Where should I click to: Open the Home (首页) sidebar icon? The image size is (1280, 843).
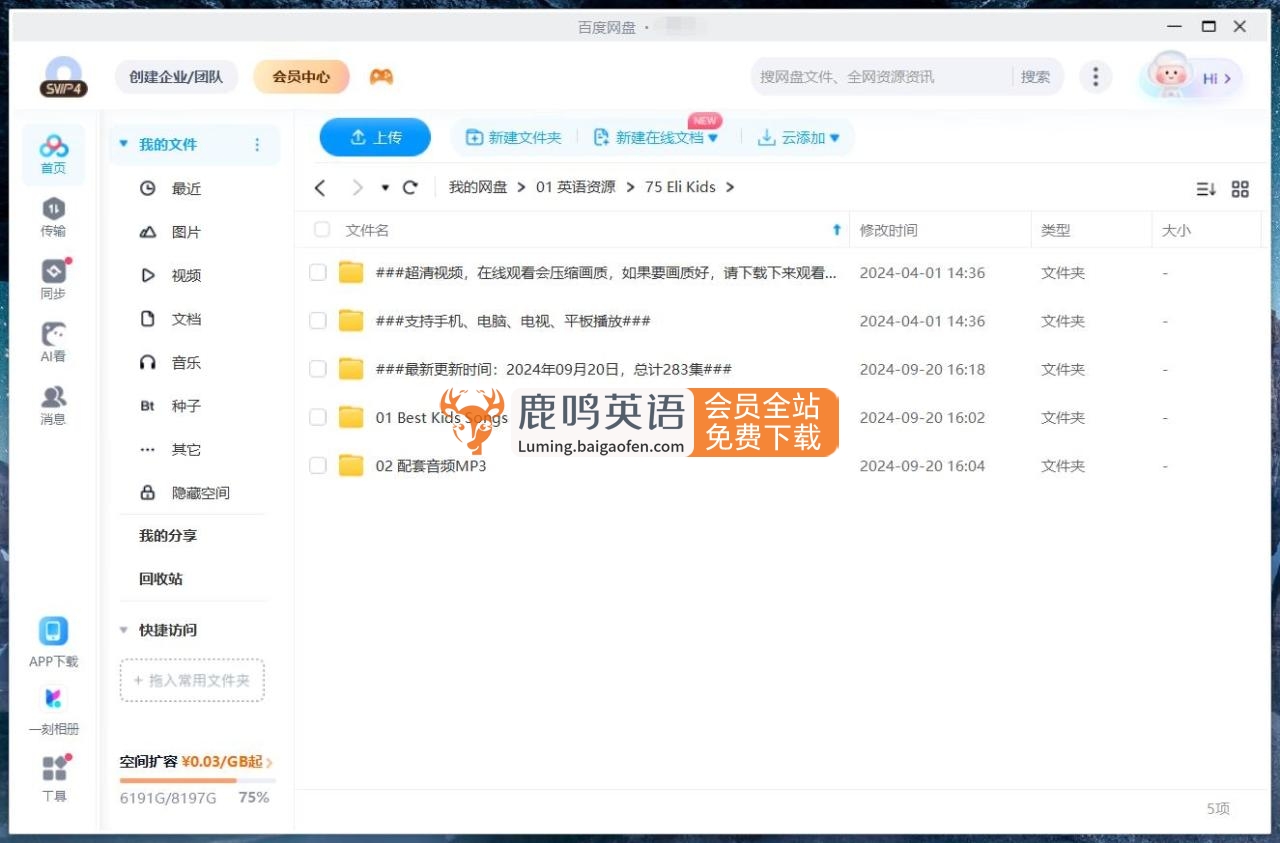pyautogui.click(x=54, y=154)
